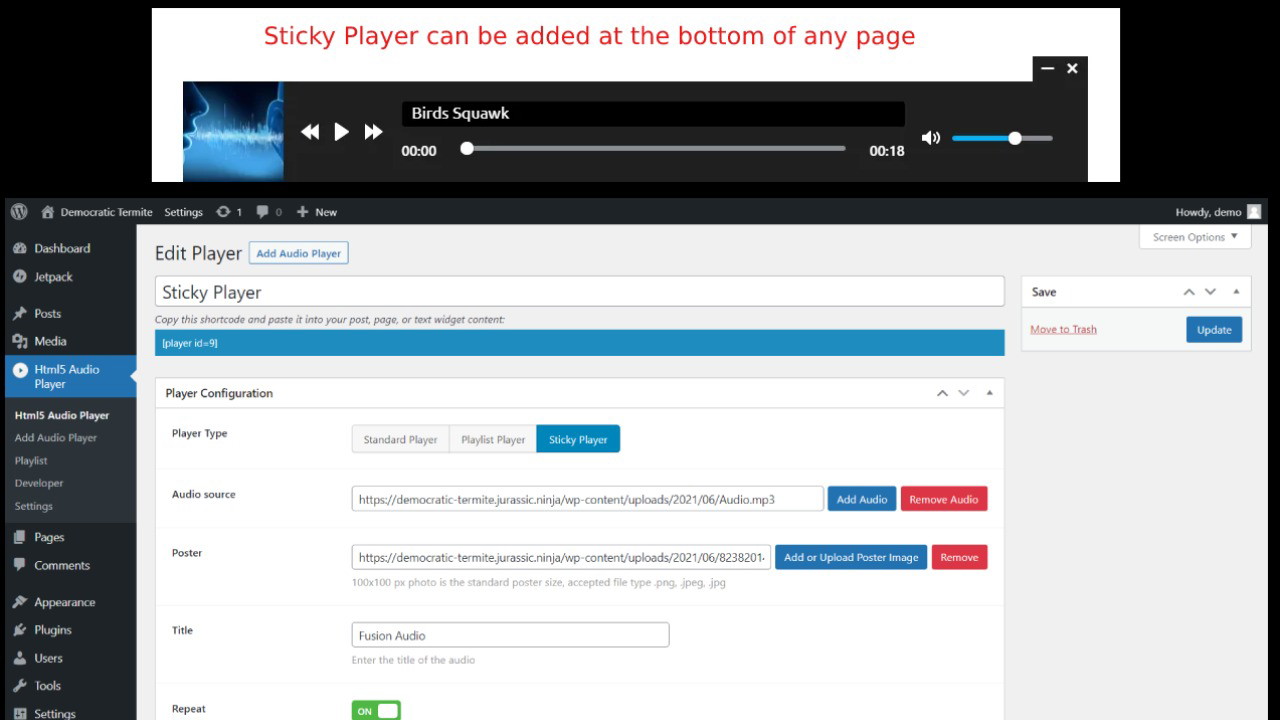Open the Playlist submenu item
The height and width of the screenshot is (720, 1280).
tap(31, 461)
